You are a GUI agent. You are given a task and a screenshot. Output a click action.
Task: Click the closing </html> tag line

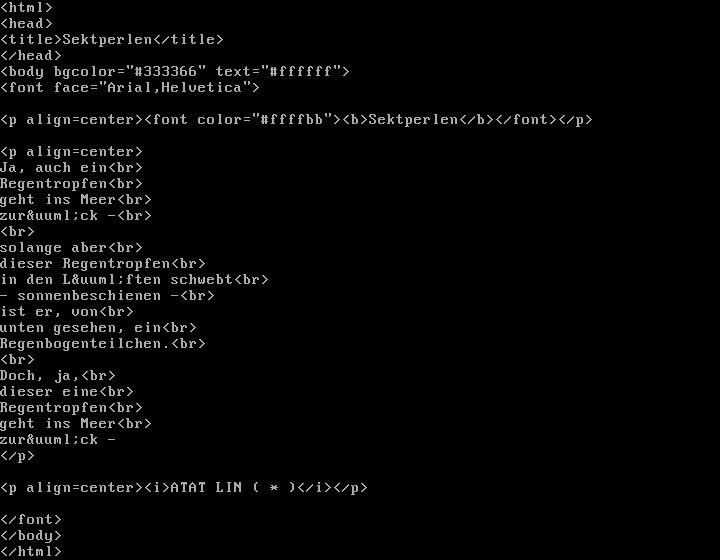point(30,552)
